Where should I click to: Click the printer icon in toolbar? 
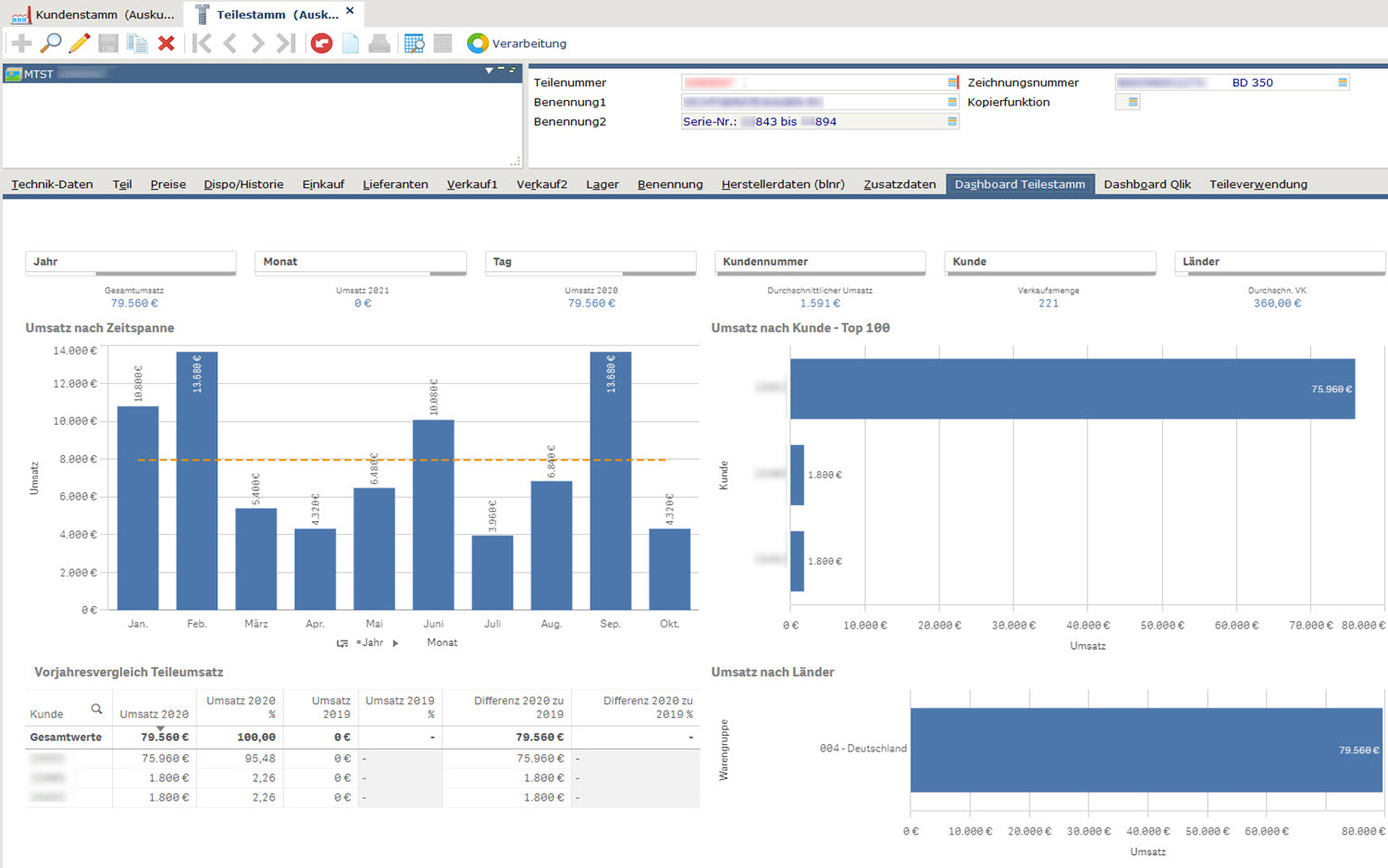pos(379,43)
